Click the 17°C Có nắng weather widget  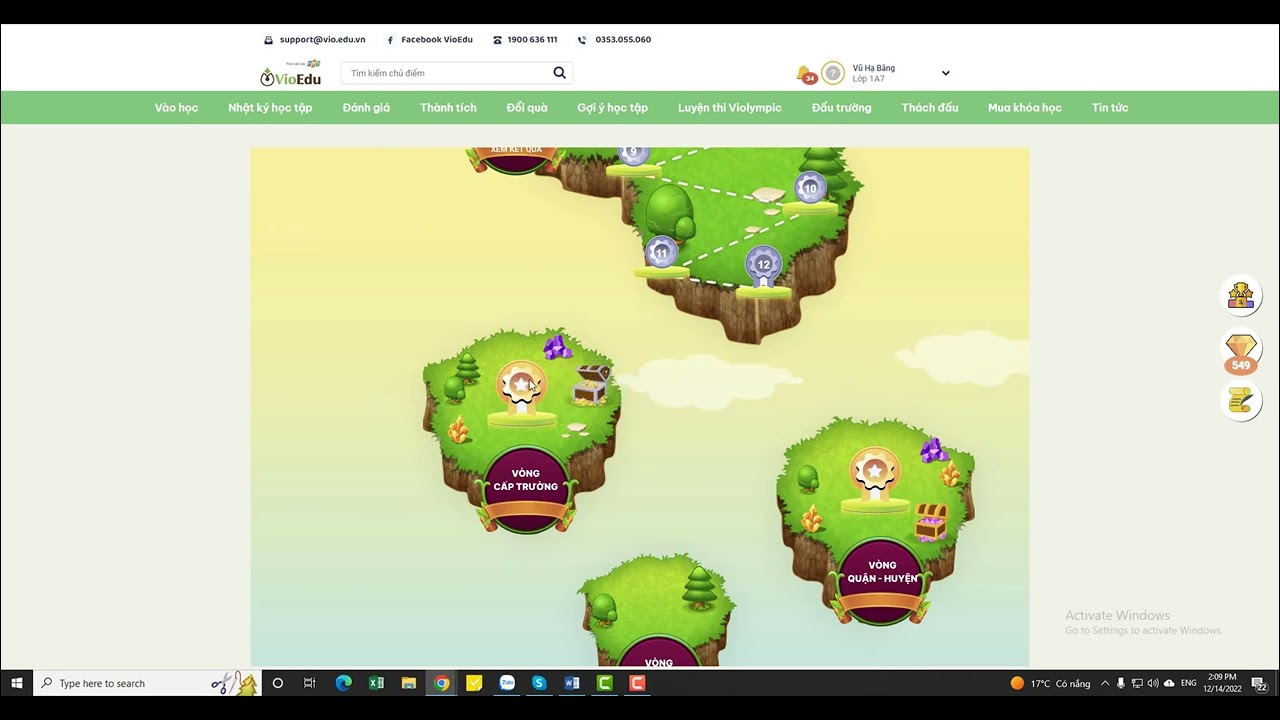point(1050,683)
